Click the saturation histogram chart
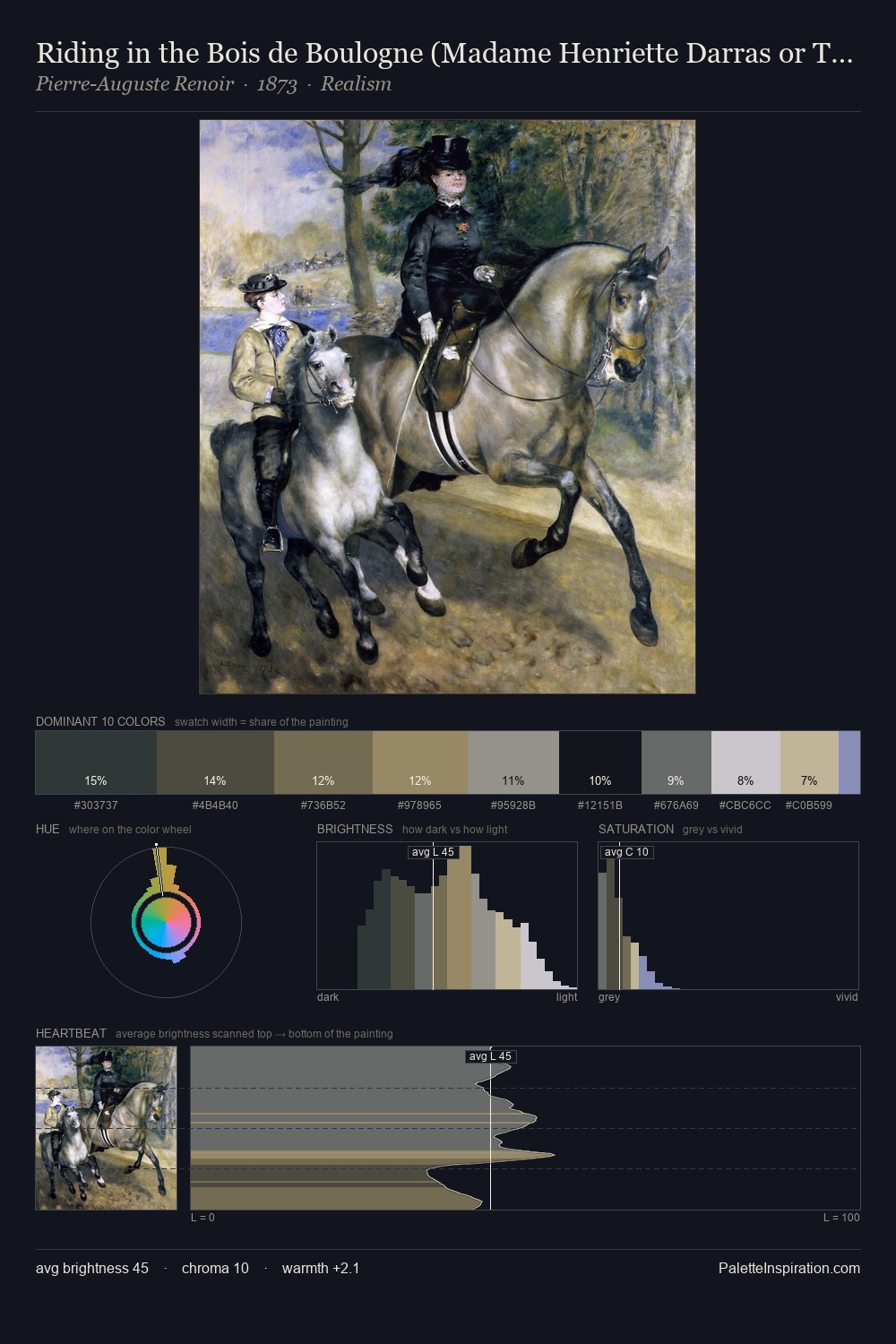Viewport: 896px width, 1344px height. click(x=728, y=916)
